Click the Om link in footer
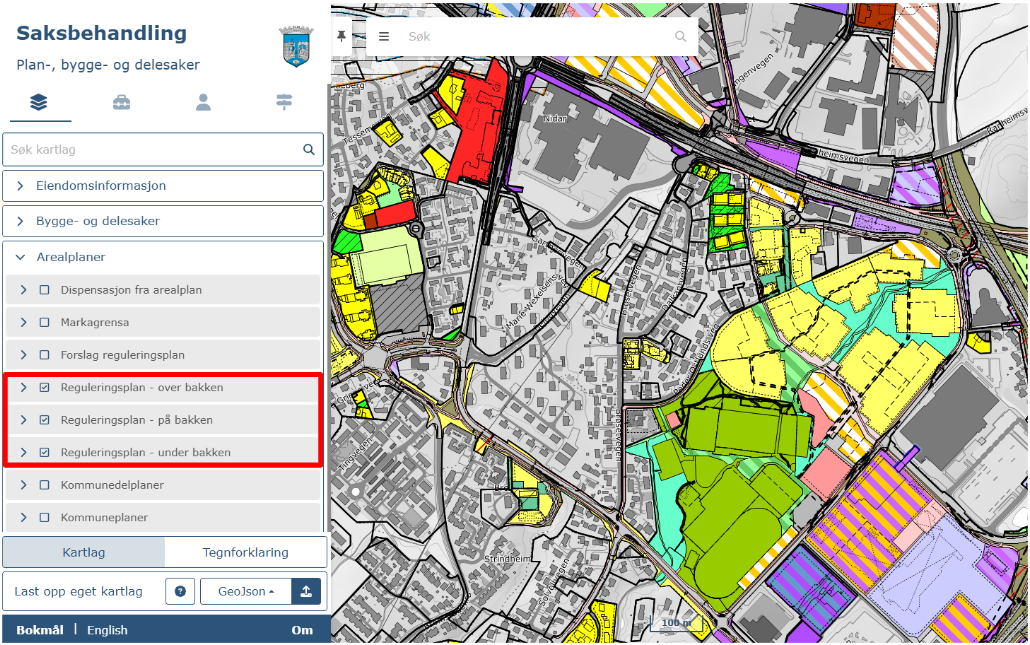This screenshot has width=1030, height=645. pos(301,630)
